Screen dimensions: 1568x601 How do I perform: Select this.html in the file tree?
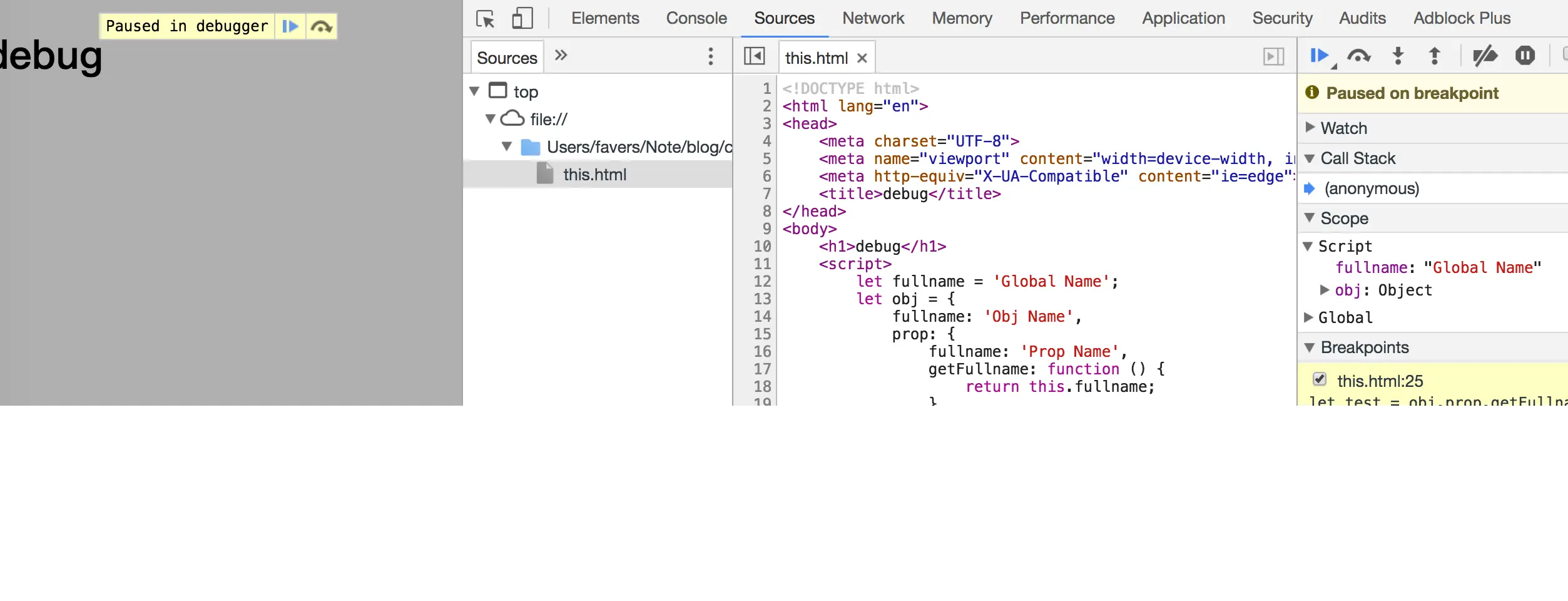point(598,174)
